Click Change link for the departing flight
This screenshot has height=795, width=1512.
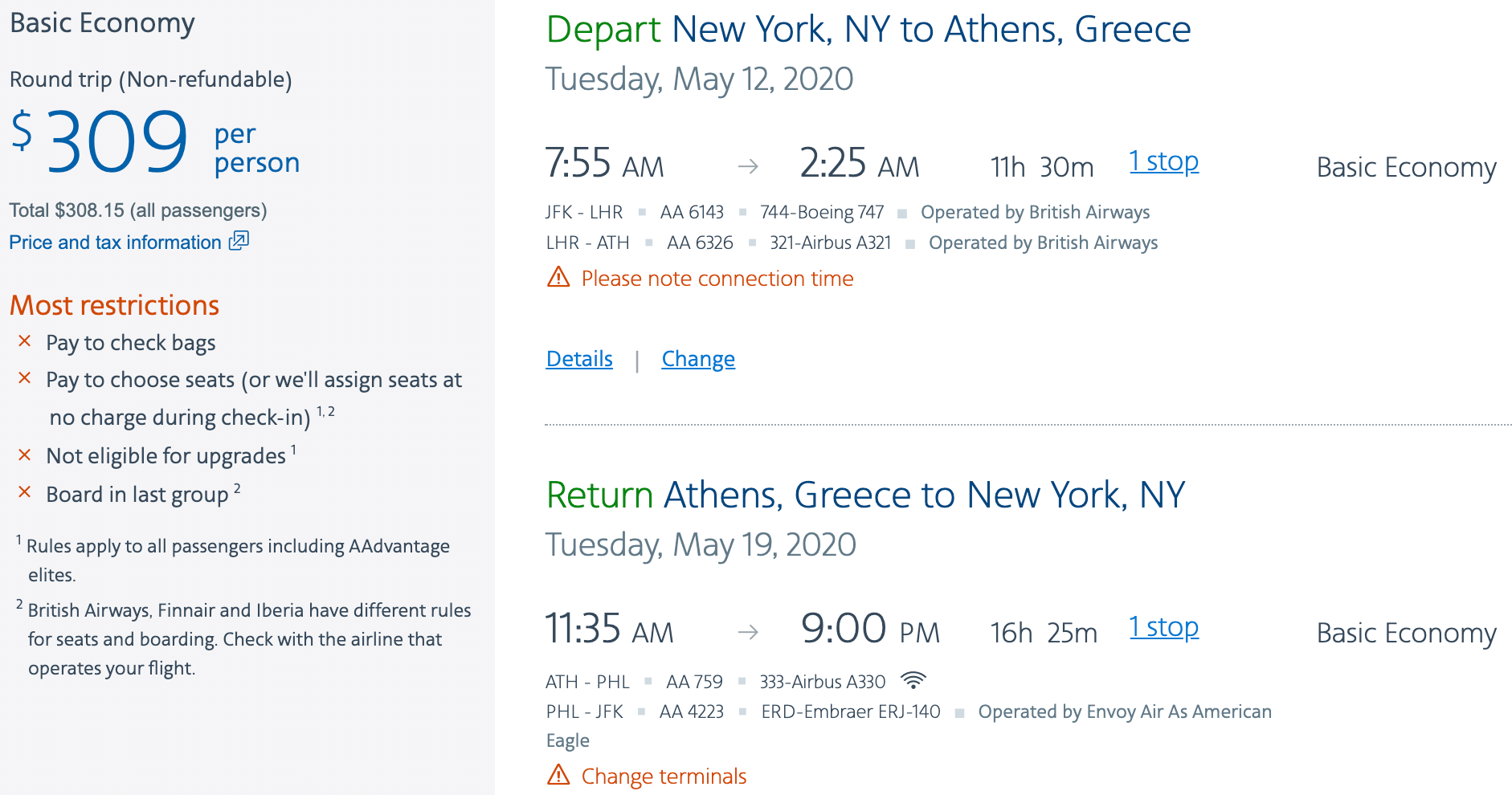pyautogui.click(x=698, y=359)
